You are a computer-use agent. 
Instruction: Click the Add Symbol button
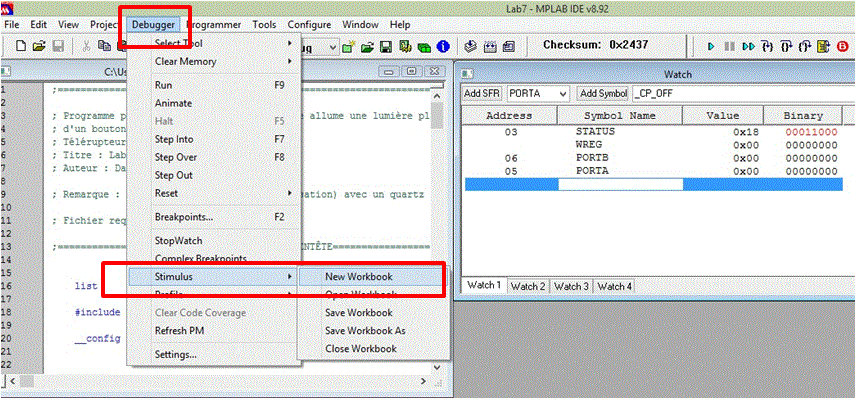(x=603, y=94)
